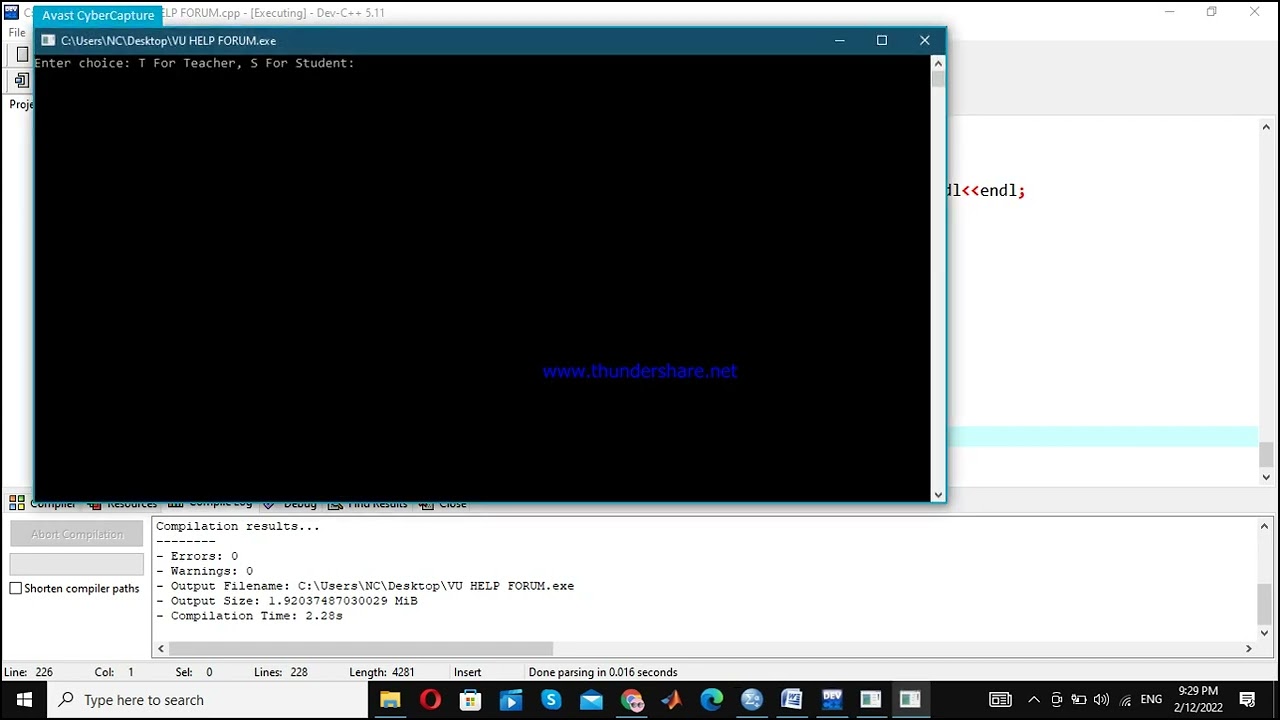Image resolution: width=1280 pixels, height=720 pixels.
Task: Click Dev-C++ title bar app icon
Action: coord(11,12)
